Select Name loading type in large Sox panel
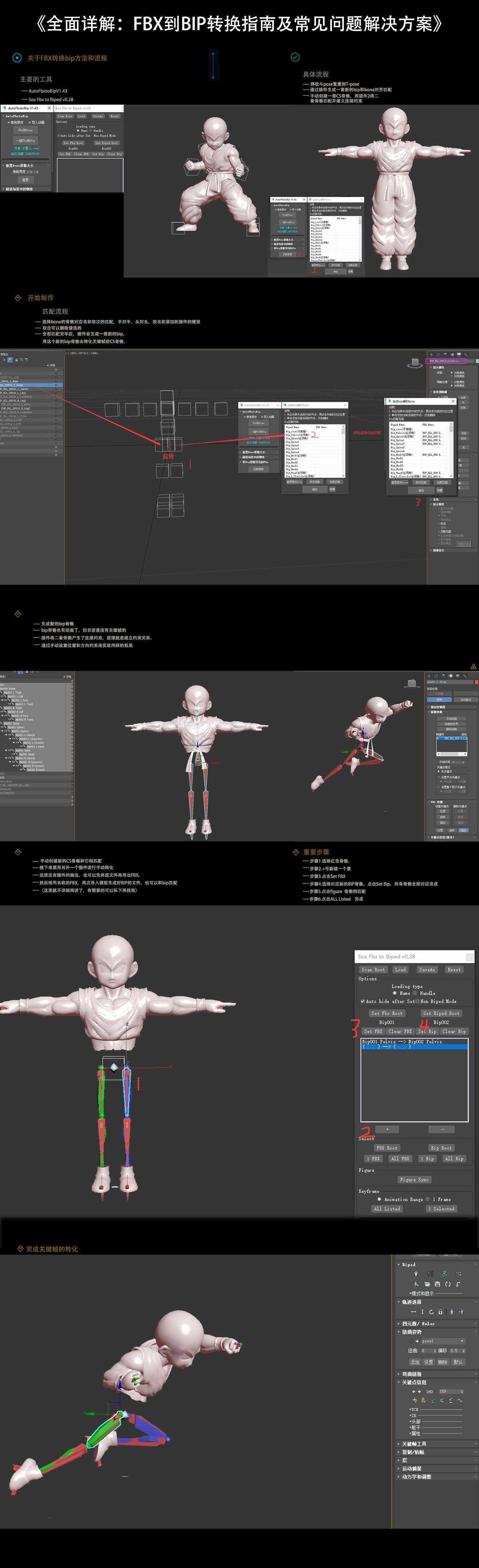 [x=394, y=993]
